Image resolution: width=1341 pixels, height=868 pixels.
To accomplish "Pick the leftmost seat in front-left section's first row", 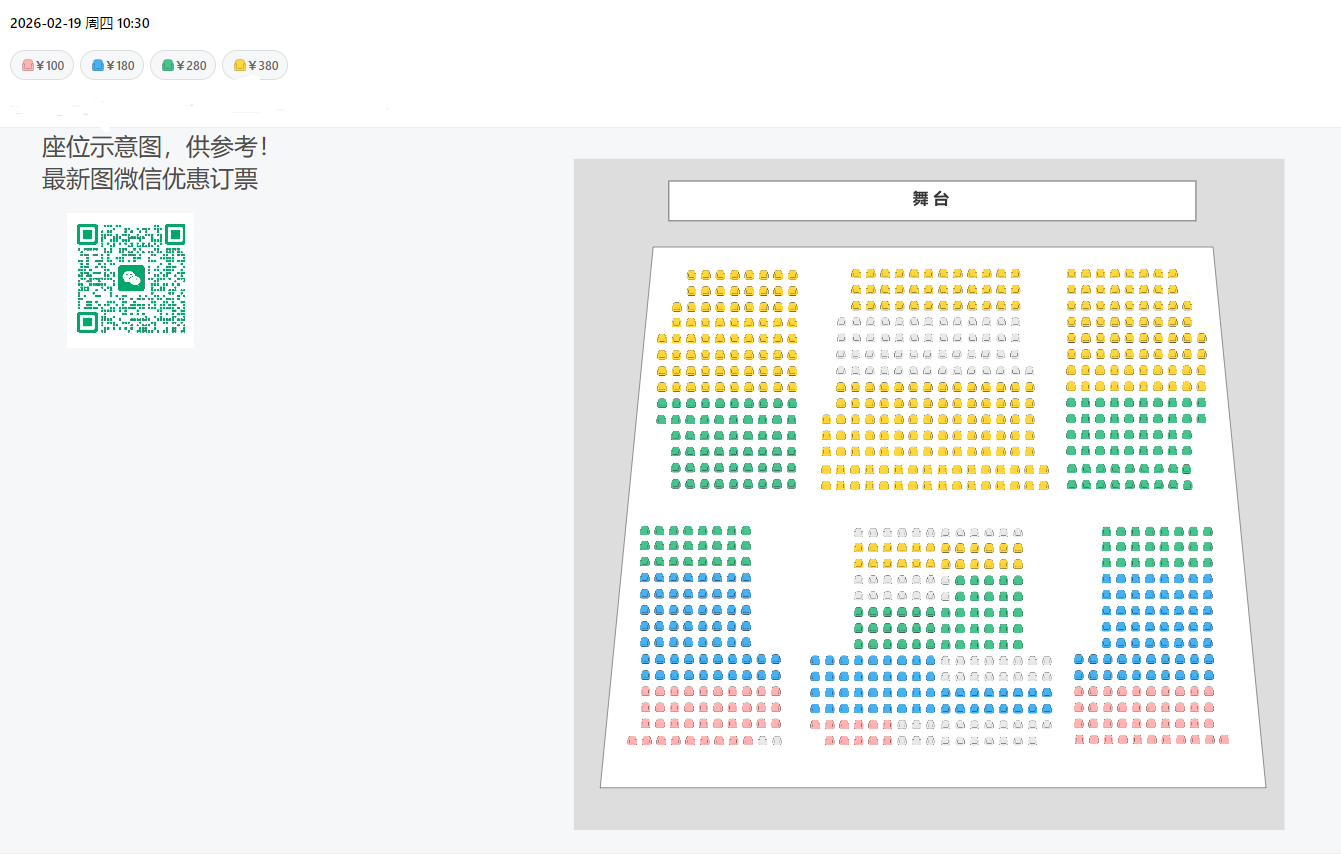I will point(691,274).
